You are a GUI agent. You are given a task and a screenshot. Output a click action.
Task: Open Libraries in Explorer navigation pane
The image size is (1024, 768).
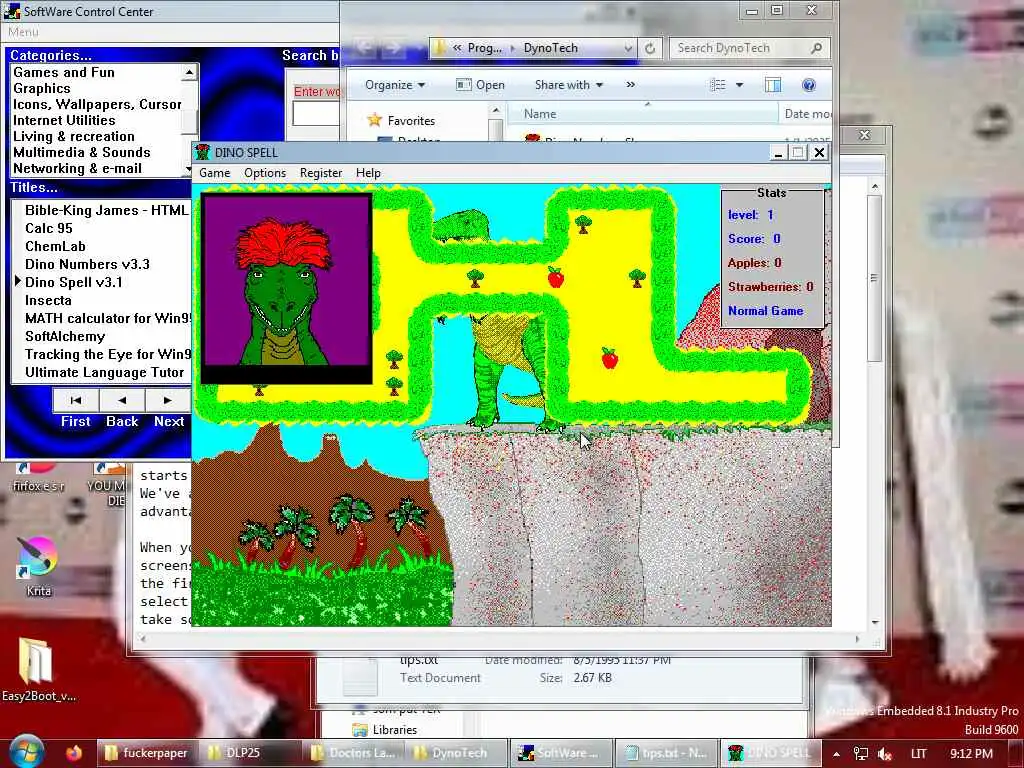click(394, 729)
